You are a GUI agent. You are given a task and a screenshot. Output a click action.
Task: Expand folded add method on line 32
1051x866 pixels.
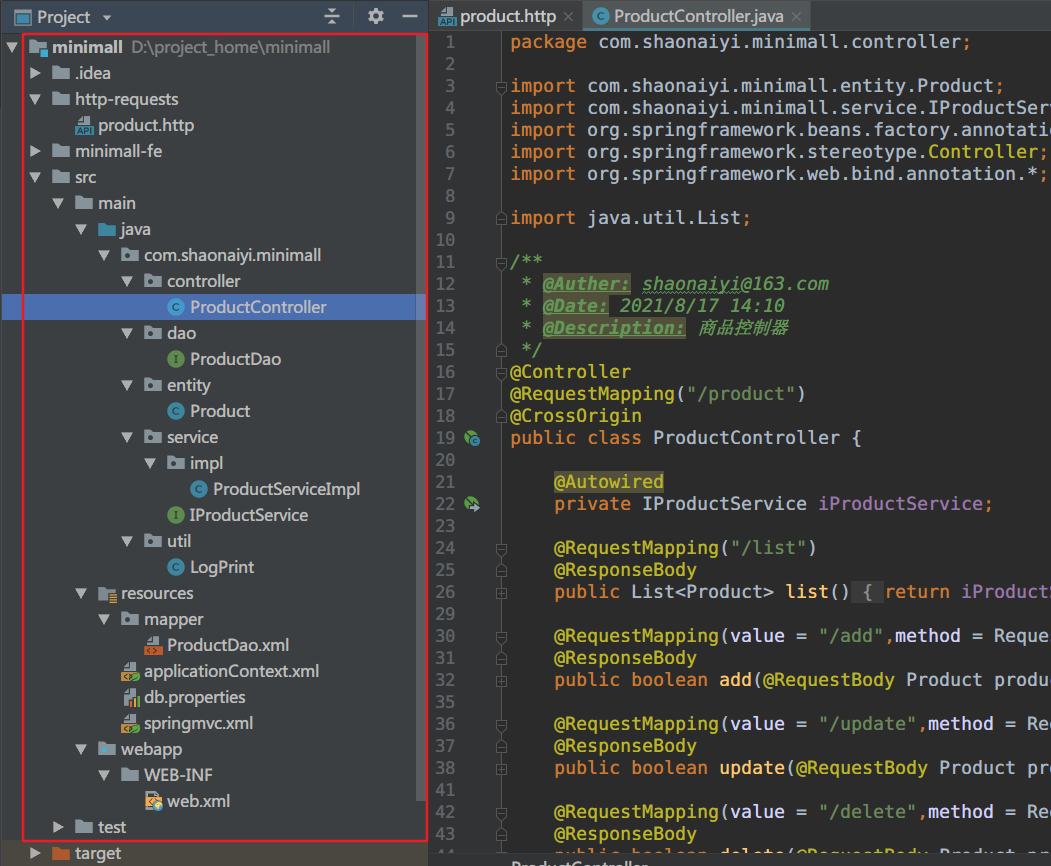click(x=501, y=681)
